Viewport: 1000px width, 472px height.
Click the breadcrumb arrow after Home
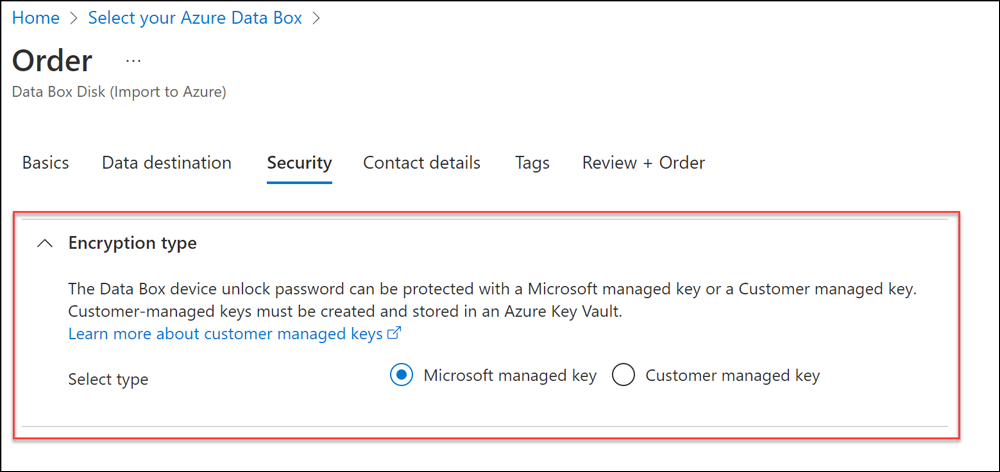coord(74,19)
